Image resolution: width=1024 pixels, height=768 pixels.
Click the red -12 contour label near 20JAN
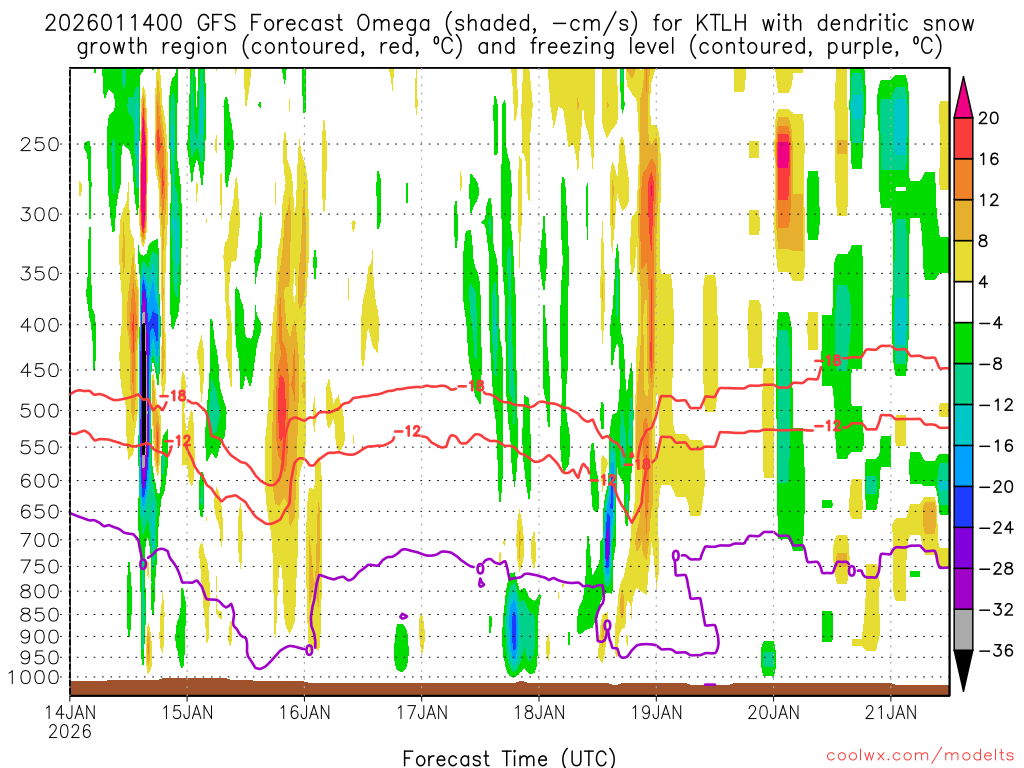[x=828, y=426]
